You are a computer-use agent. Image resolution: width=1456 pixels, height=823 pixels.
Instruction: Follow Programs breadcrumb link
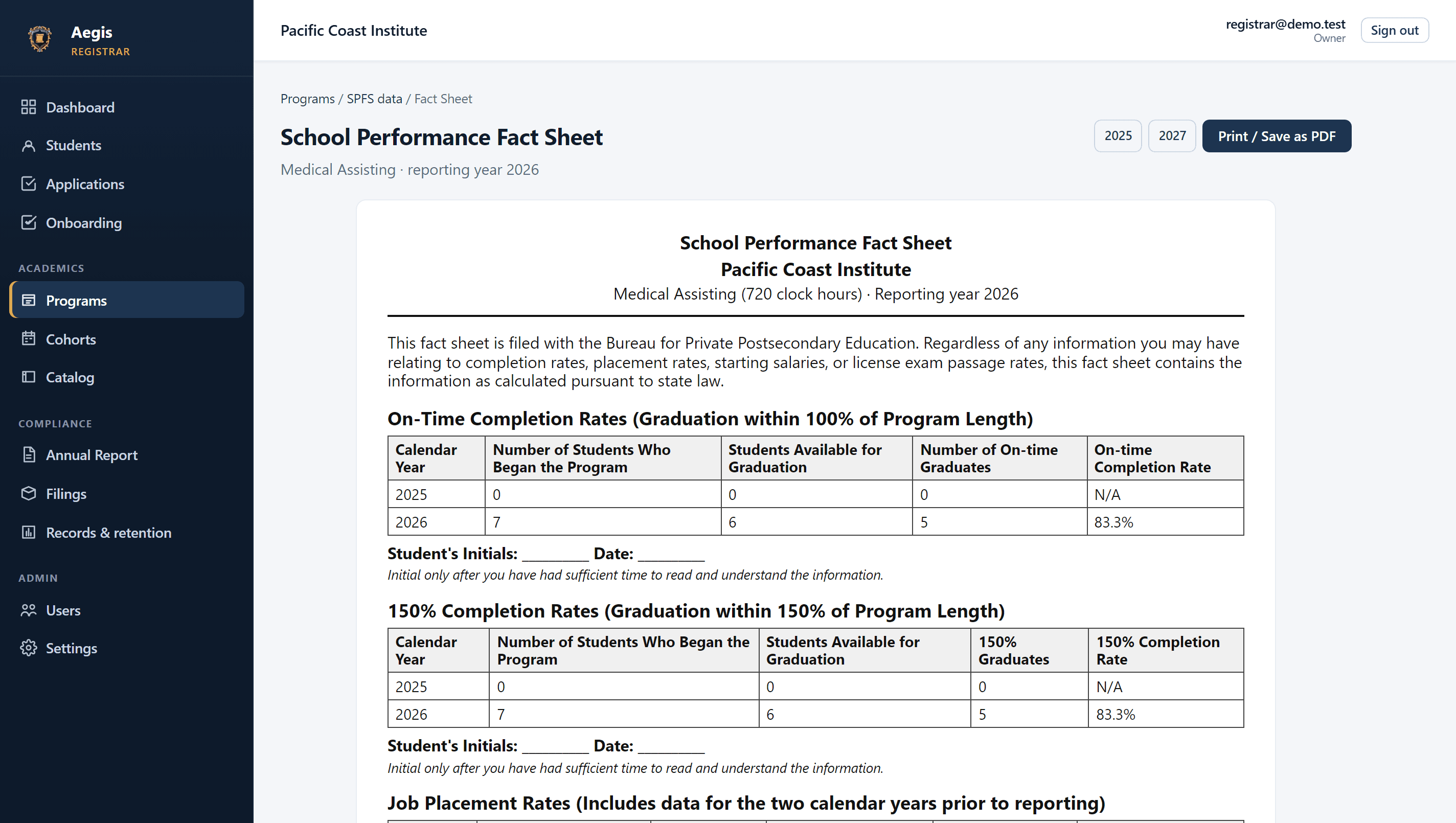[307, 99]
